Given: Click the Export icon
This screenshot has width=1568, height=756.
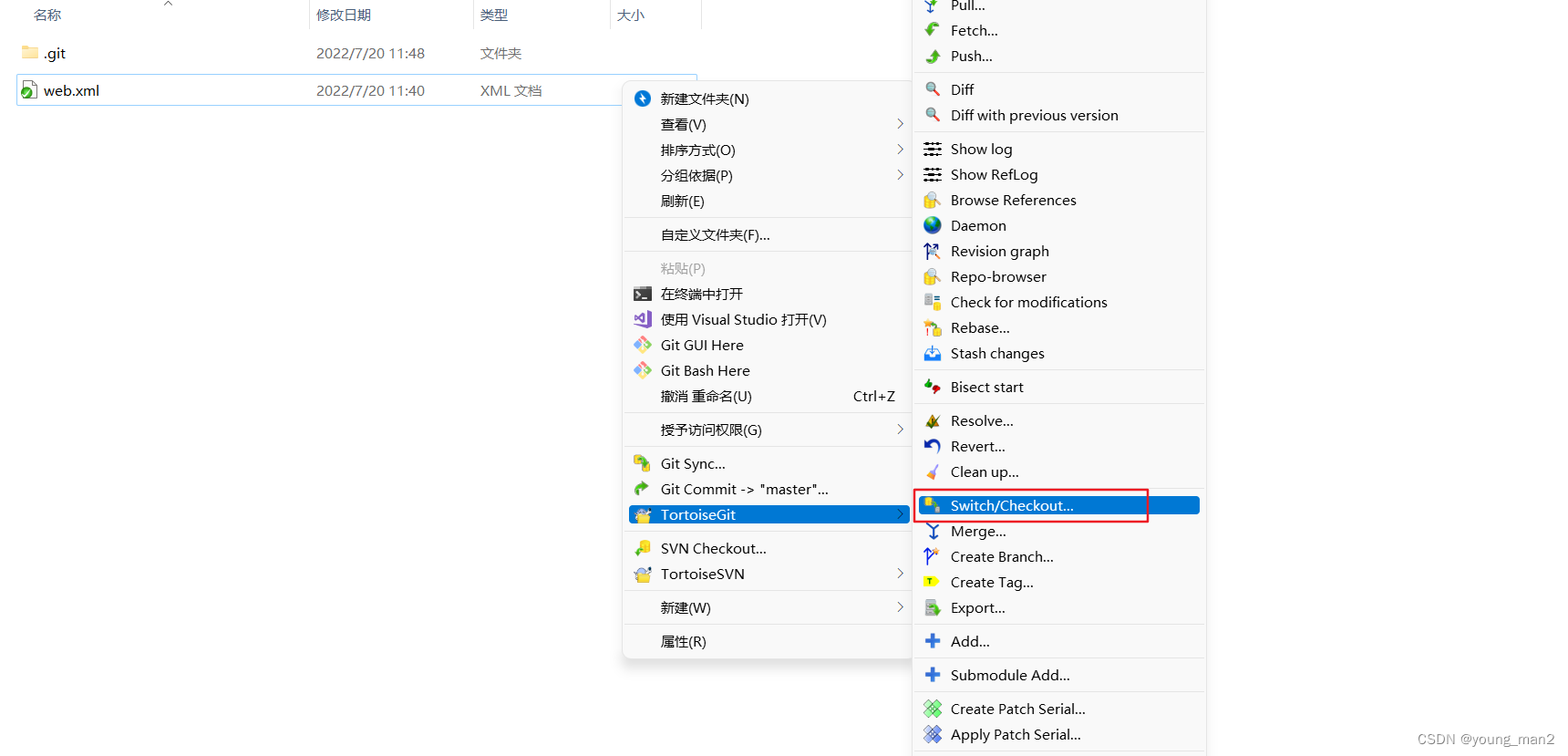Looking at the screenshot, I should coord(933,607).
